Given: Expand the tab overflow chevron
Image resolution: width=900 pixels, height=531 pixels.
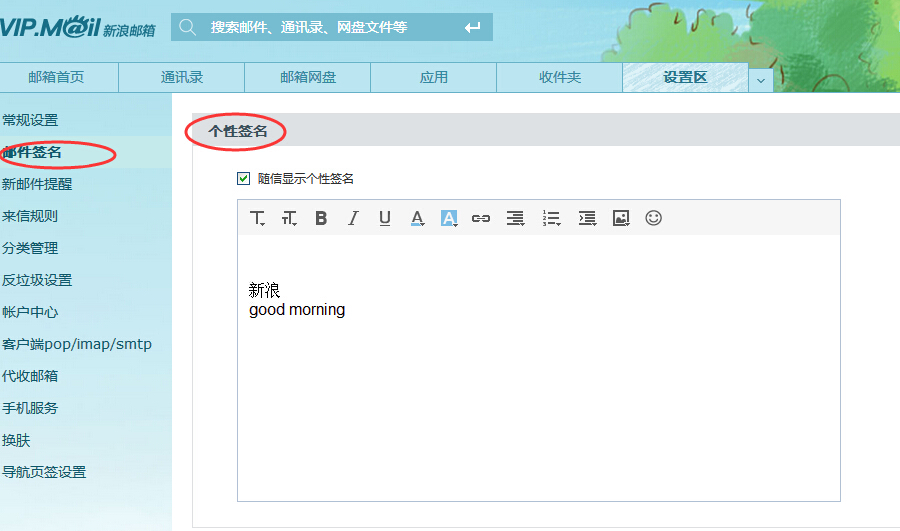Looking at the screenshot, I should [760, 79].
